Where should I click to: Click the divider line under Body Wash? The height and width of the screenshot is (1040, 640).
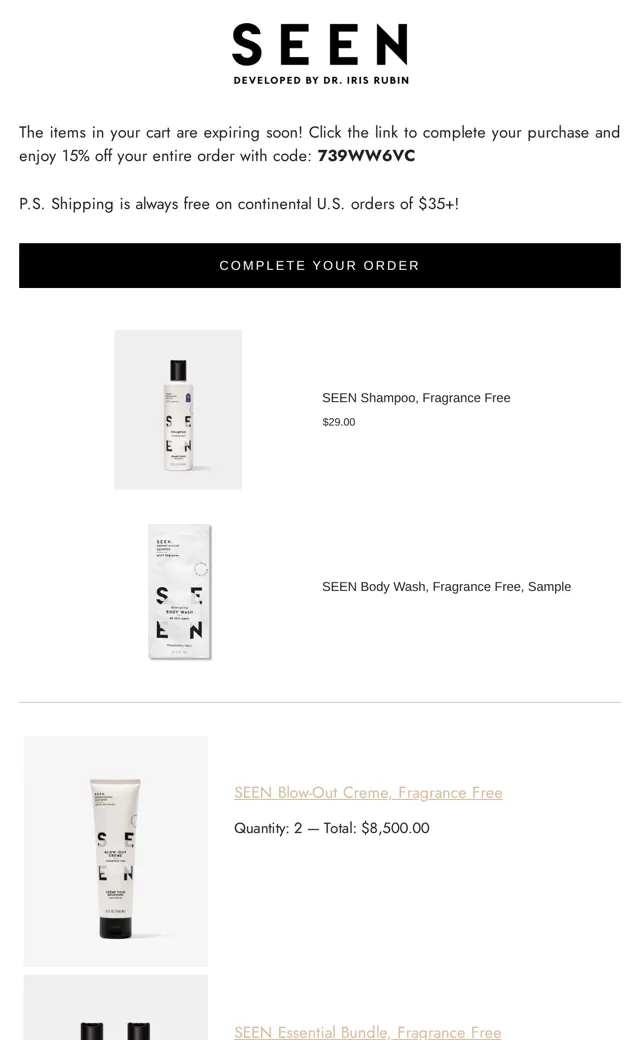click(x=320, y=702)
